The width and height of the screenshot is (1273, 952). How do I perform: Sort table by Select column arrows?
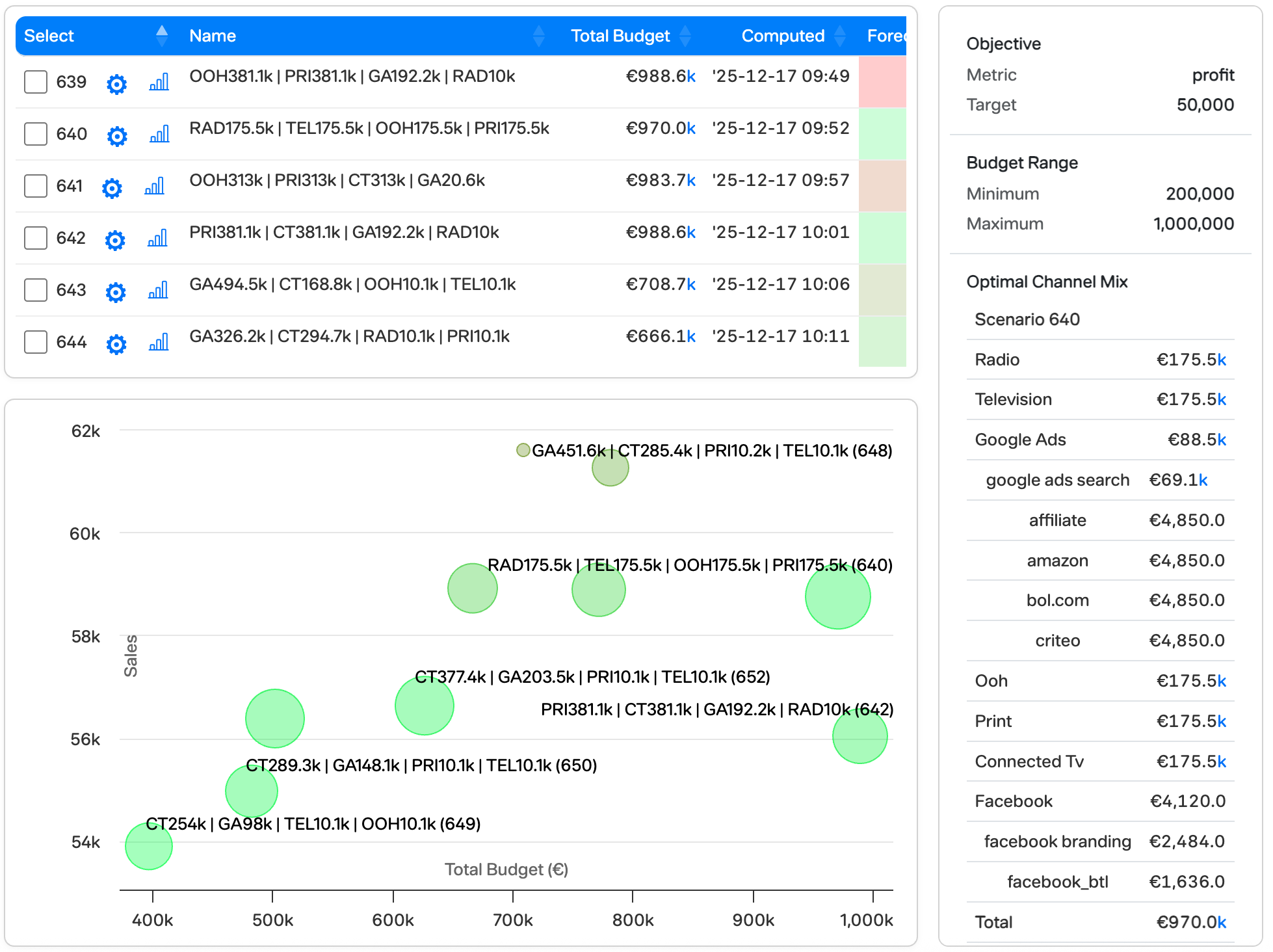[x=162, y=36]
